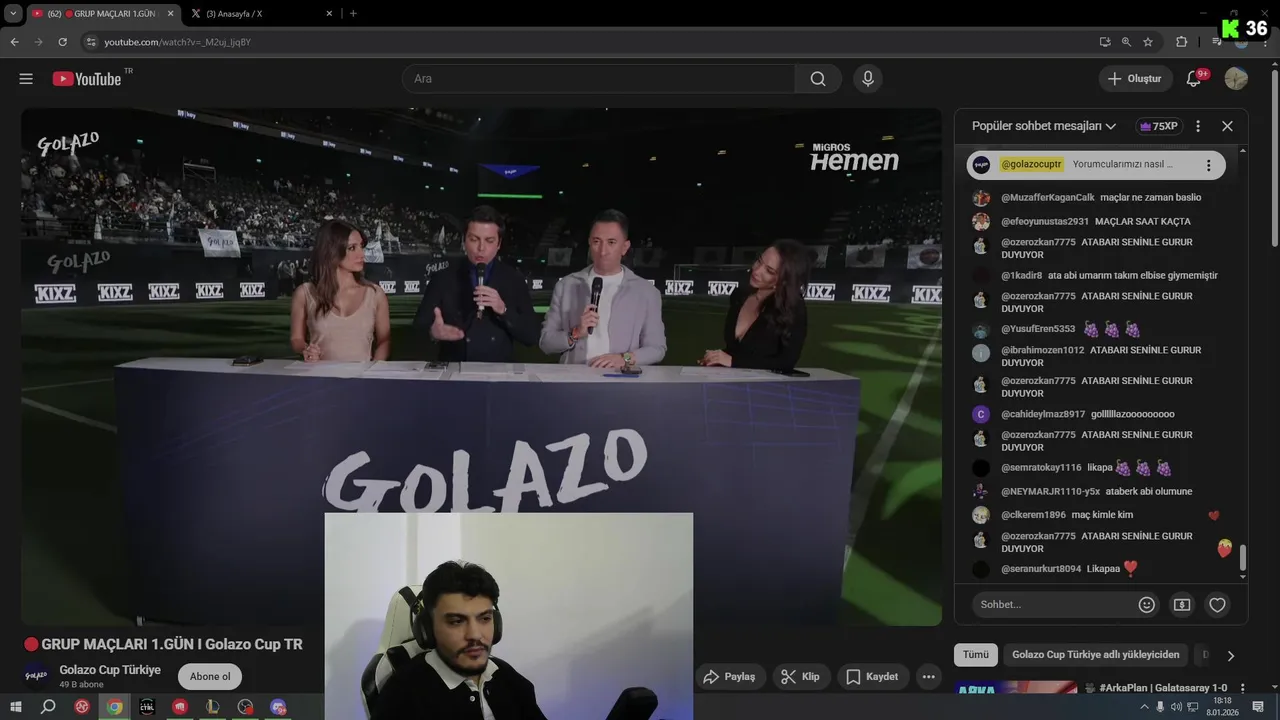The height and width of the screenshot is (720, 1280).
Task: Bookmark this page with the star icon
Action: 1148,42
